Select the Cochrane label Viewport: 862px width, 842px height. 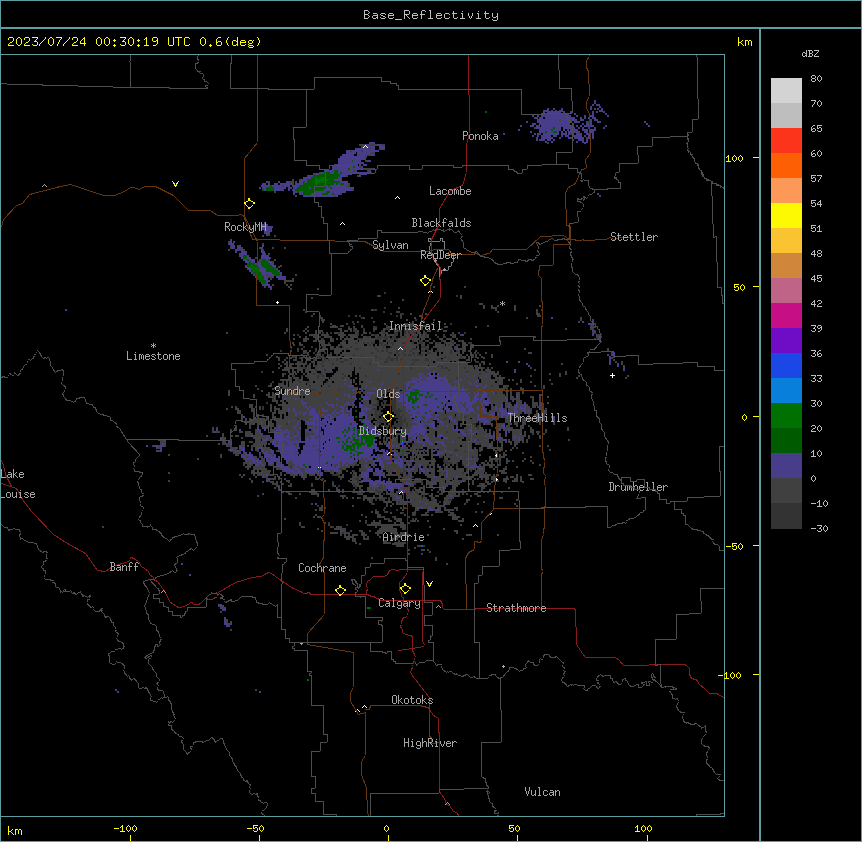322,568
